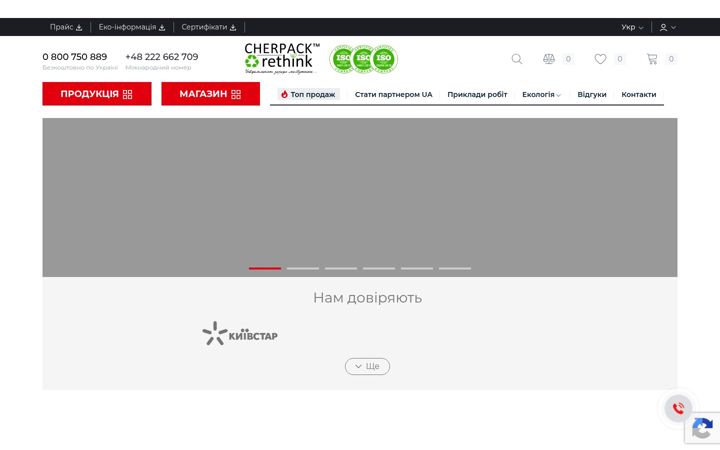Screen dimensions: 720x450
Task: Open the product comparison scales icon
Action: pyautogui.click(x=549, y=59)
